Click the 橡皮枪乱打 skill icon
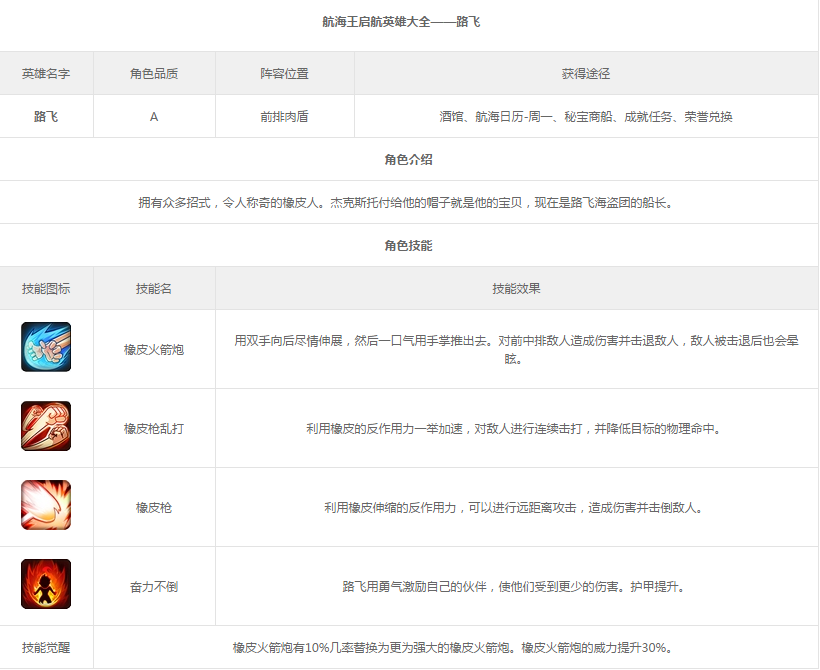Image resolution: width=820 pixels, height=670 pixels. point(46,426)
